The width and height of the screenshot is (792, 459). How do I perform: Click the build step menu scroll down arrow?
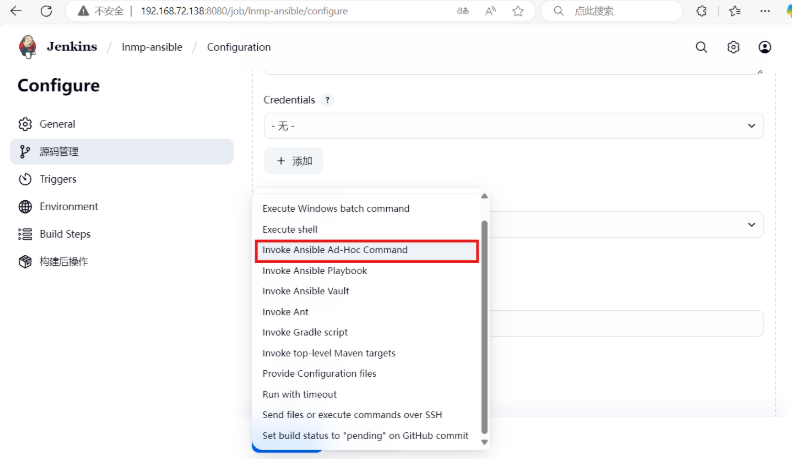(484, 442)
